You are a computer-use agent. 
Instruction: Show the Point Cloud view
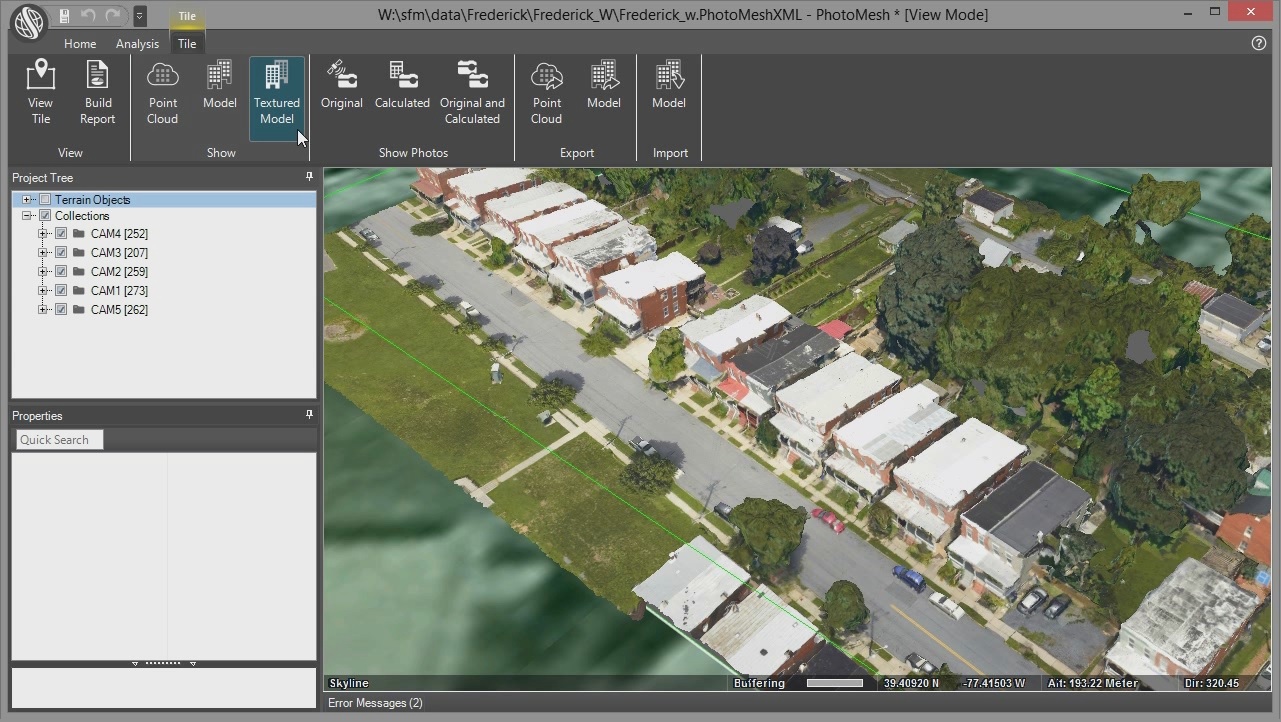click(x=162, y=90)
